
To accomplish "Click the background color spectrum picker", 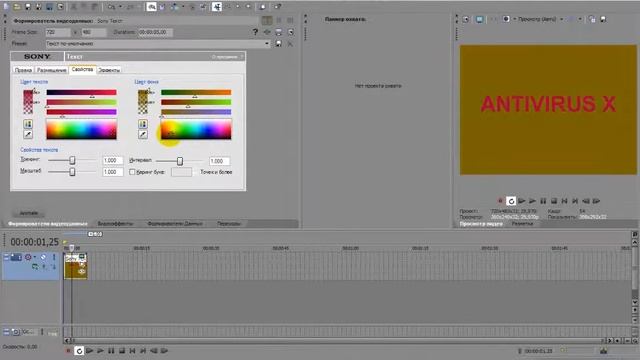I will pyautogui.click(x=196, y=129).
